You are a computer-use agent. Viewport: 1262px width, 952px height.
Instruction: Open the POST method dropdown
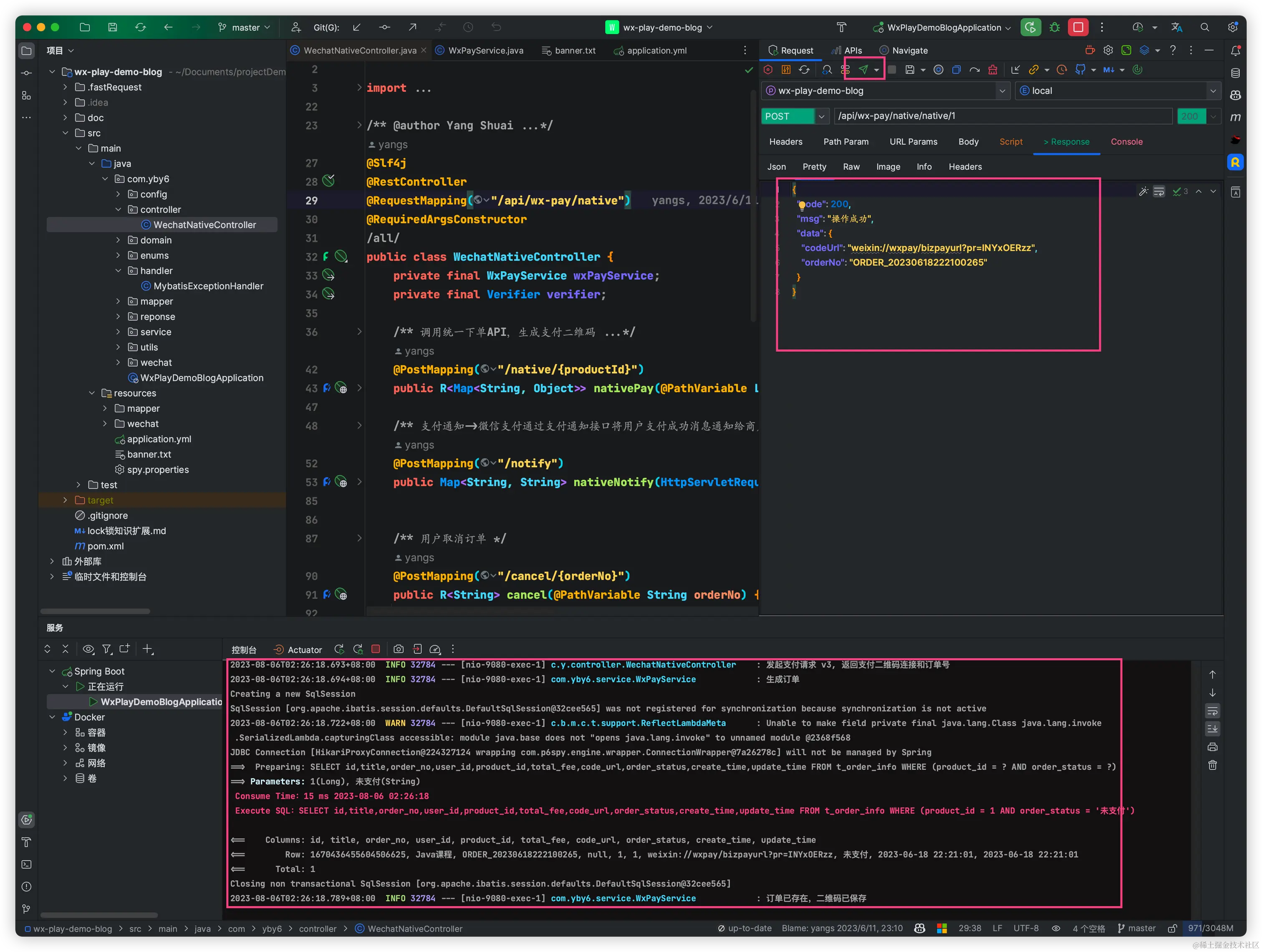(x=822, y=116)
